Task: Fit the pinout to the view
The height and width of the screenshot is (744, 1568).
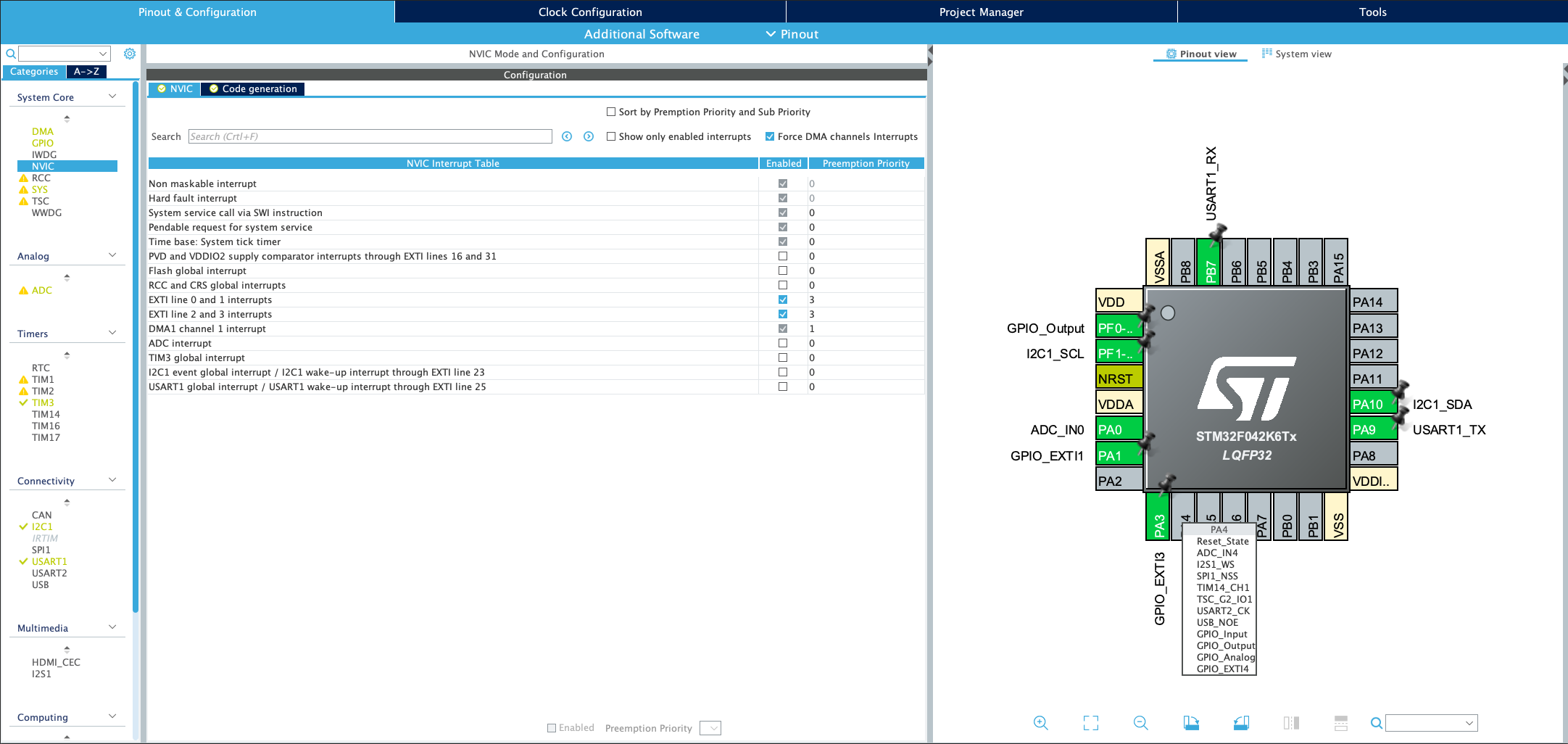Action: [1091, 722]
